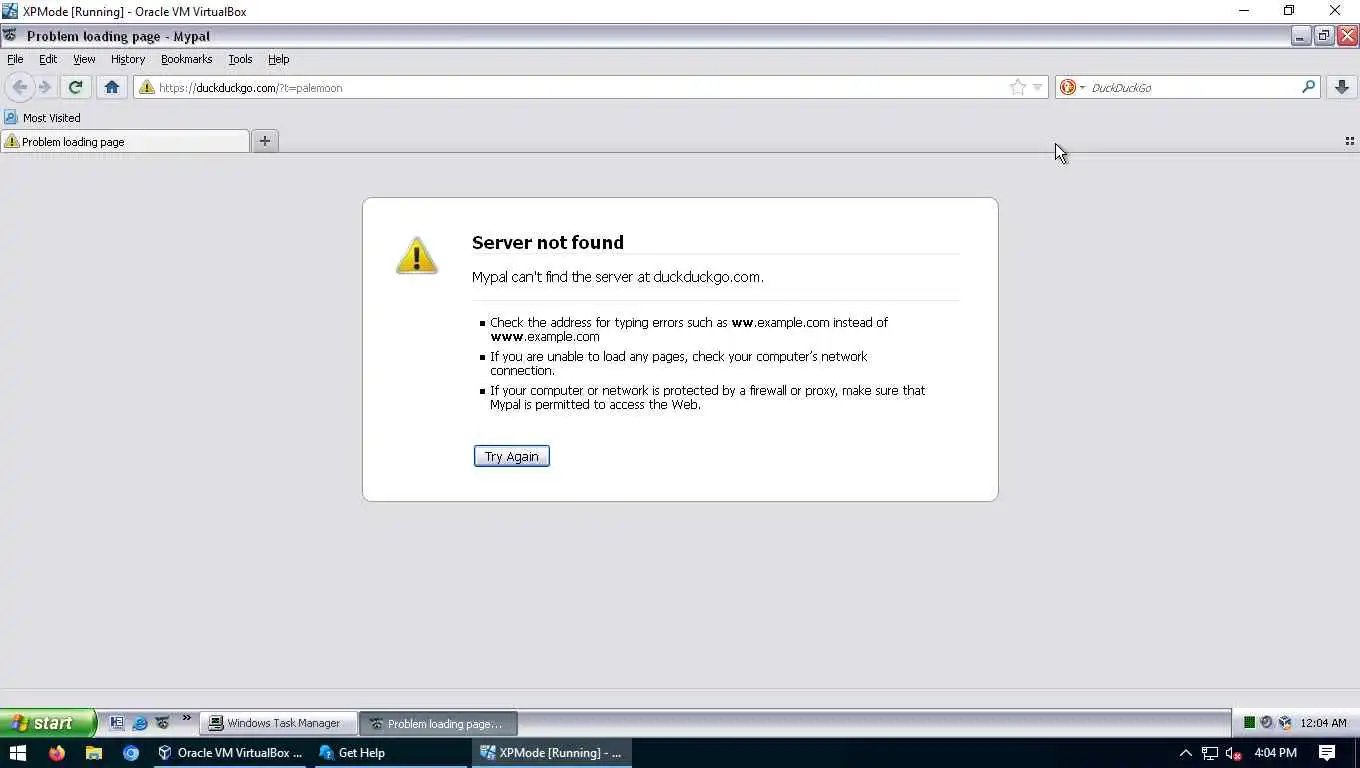Open the Help menu
This screenshot has width=1360, height=768.
point(278,59)
